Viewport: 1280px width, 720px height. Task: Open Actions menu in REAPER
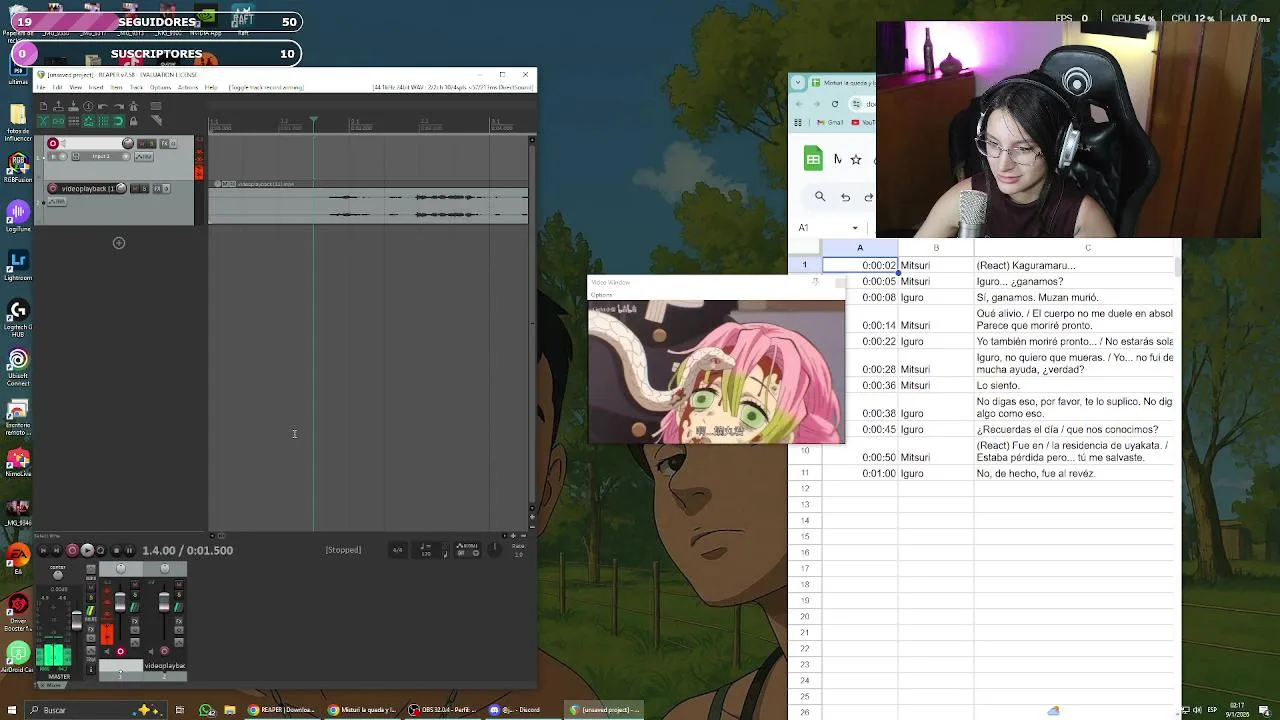(188, 88)
